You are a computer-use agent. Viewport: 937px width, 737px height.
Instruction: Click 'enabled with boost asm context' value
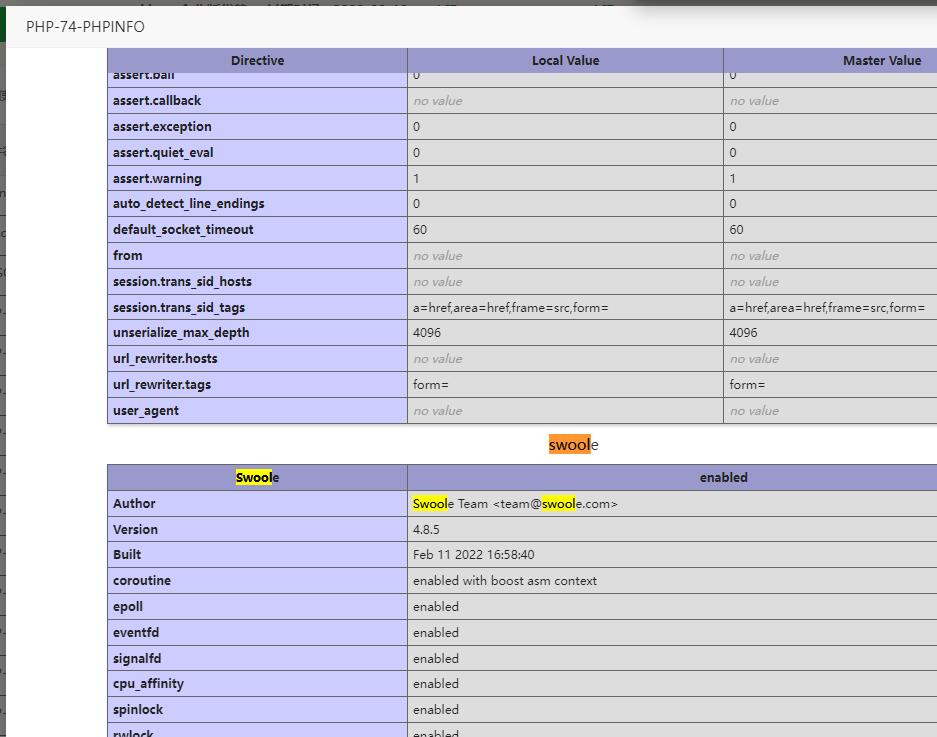(x=504, y=581)
